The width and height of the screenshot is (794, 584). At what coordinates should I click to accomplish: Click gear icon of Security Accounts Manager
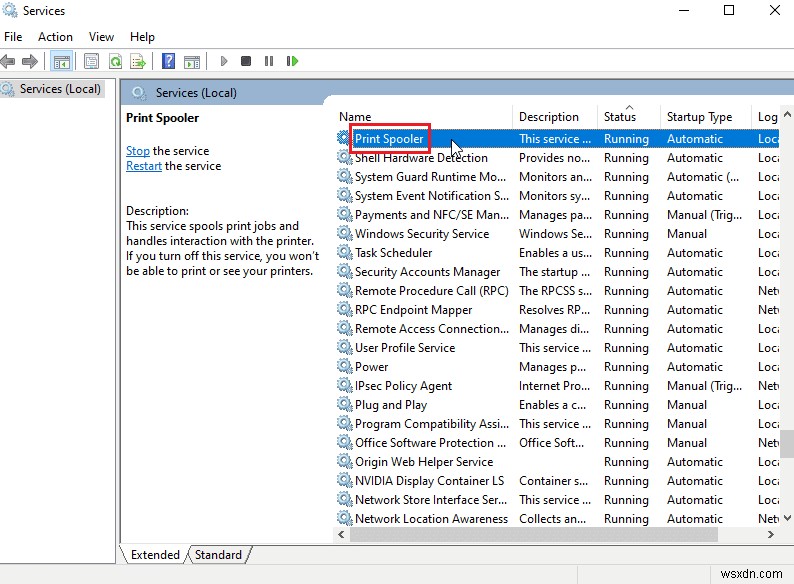tap(344, 271)
